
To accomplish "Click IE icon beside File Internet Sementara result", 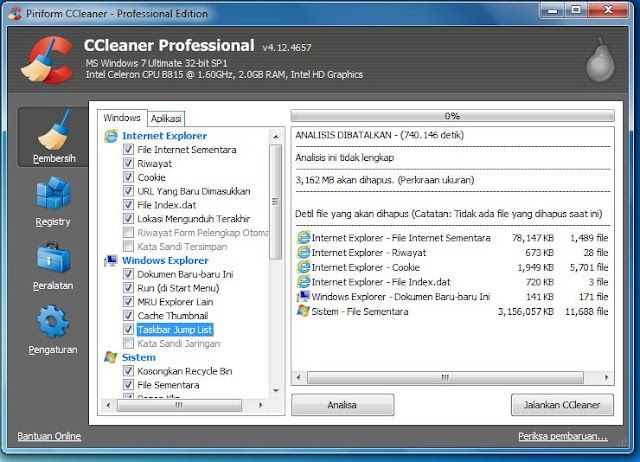I will click(x=303, y=238).
